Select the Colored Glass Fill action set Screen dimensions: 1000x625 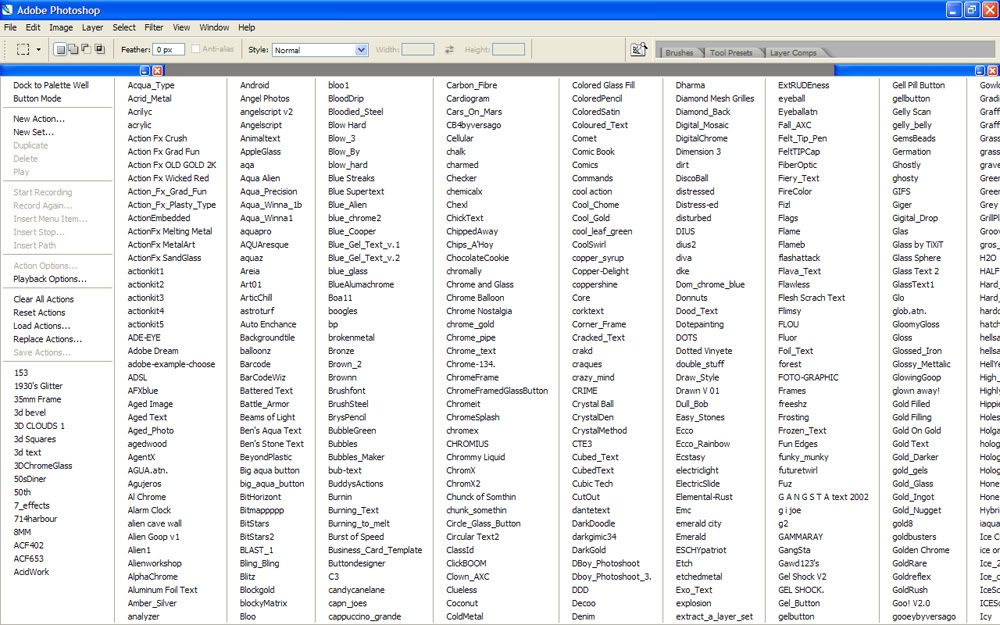coord(603,85)
